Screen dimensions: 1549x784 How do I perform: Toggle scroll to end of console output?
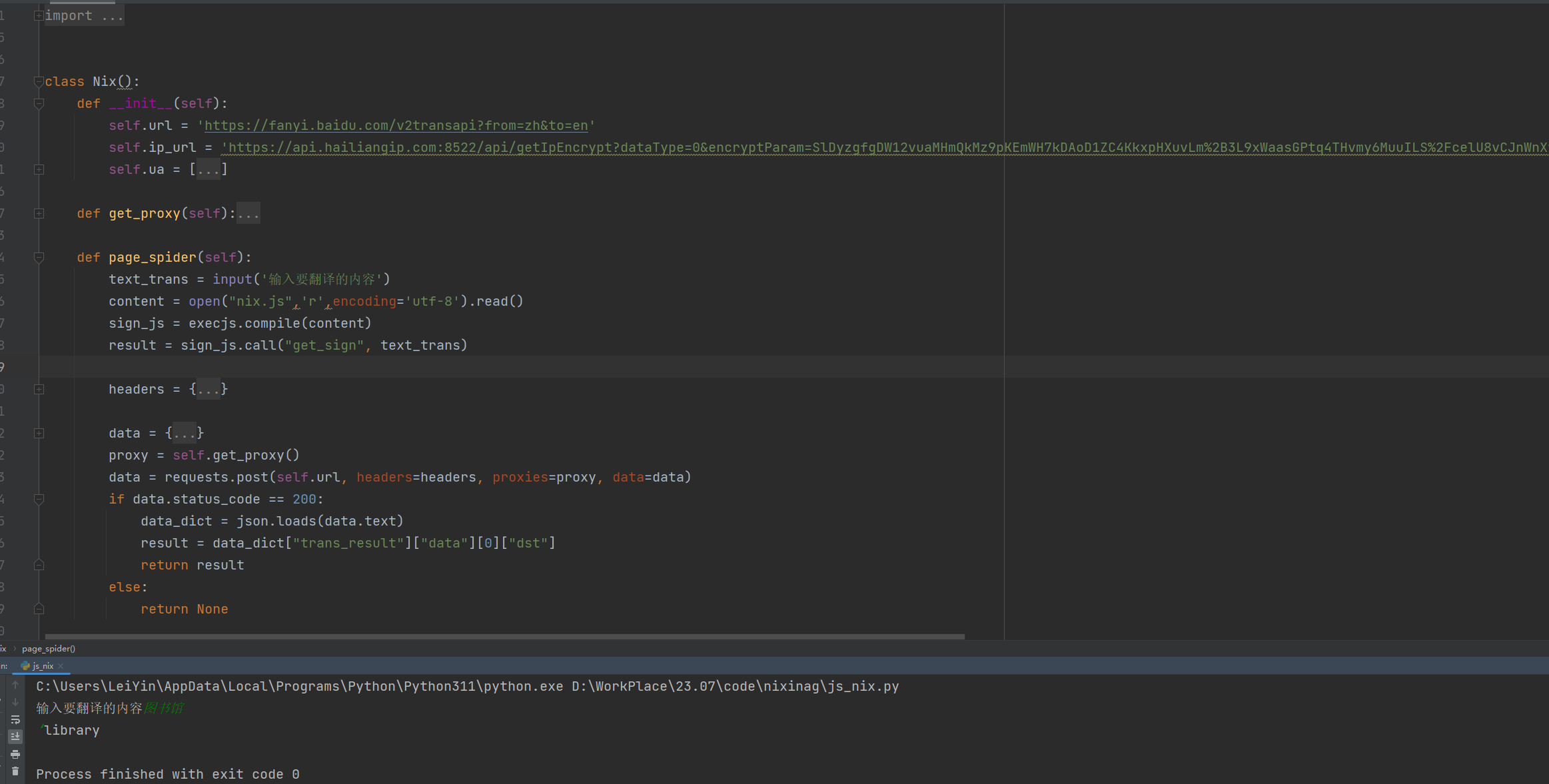pos(15,737)
